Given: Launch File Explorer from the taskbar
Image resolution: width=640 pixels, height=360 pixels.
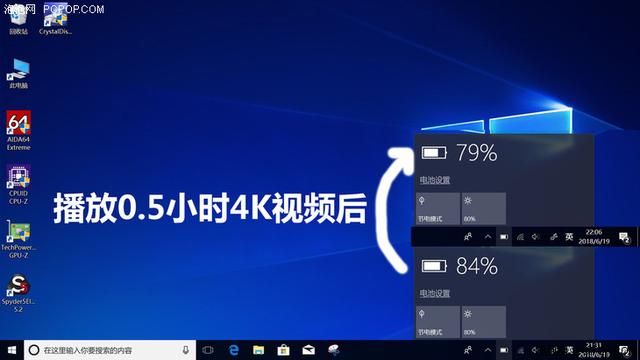Looking at the screenshot, I should coord(258,350).
